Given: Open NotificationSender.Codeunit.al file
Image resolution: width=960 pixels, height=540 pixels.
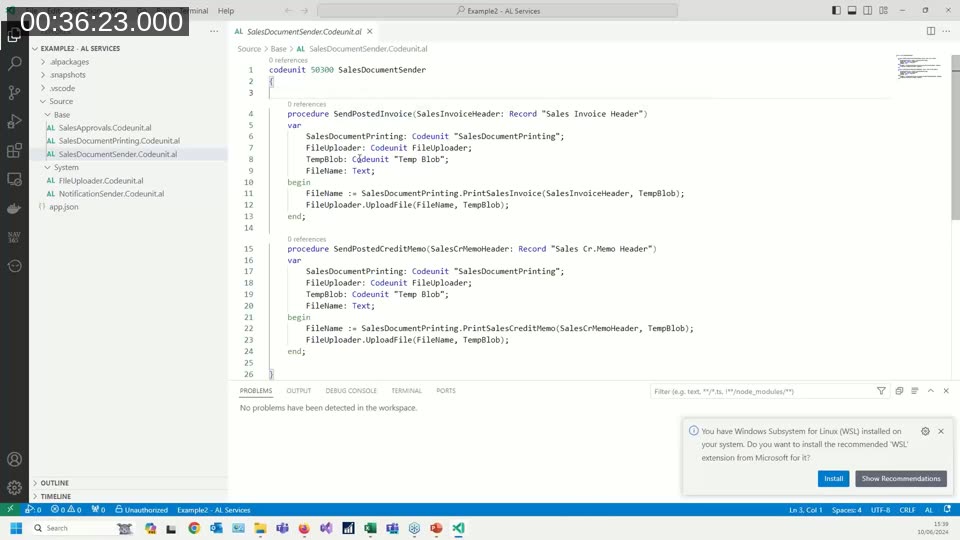Looking at the screenshot, I should (111, 193).
